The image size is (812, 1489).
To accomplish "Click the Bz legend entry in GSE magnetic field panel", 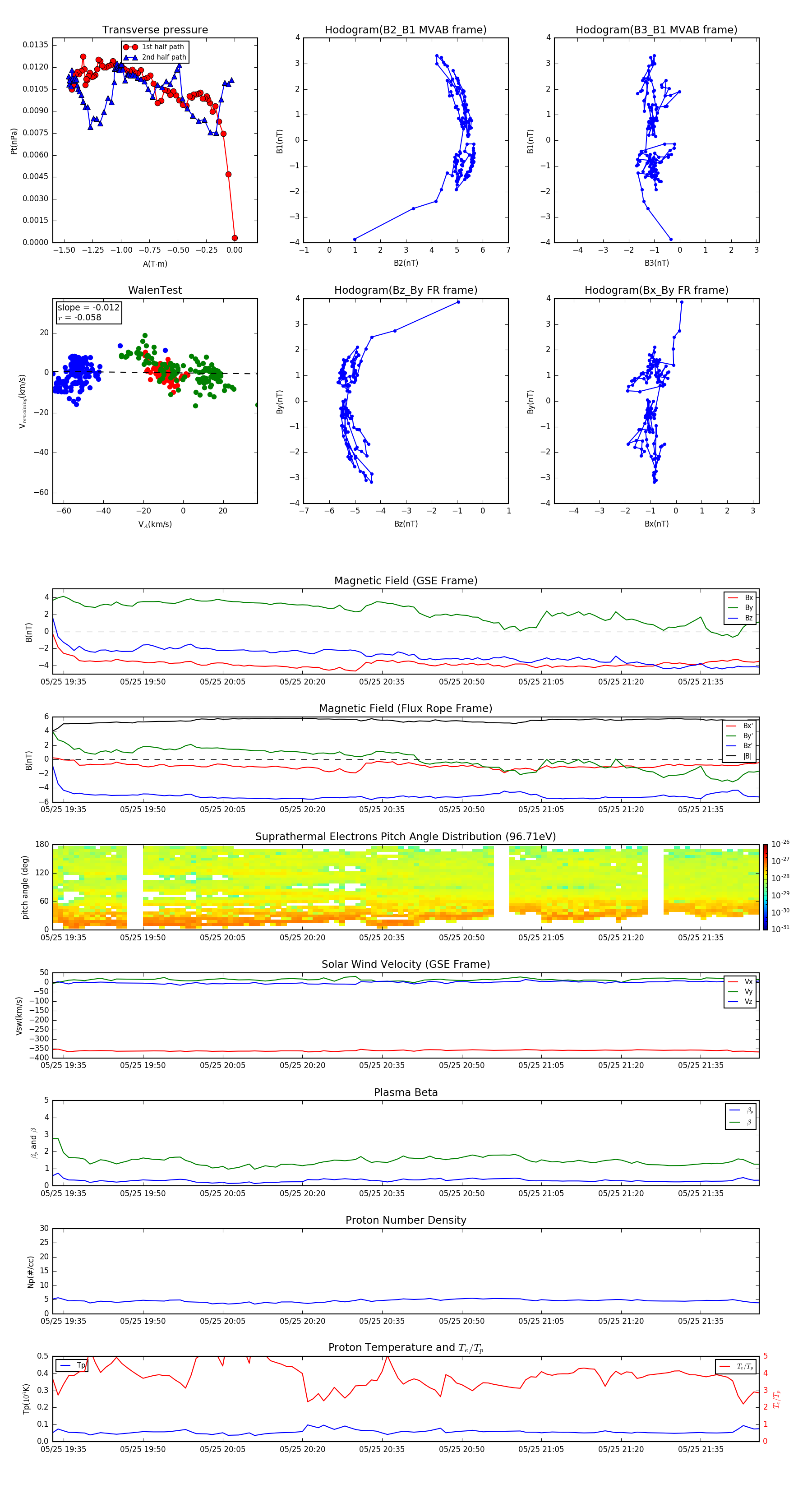I will point(740,618).
